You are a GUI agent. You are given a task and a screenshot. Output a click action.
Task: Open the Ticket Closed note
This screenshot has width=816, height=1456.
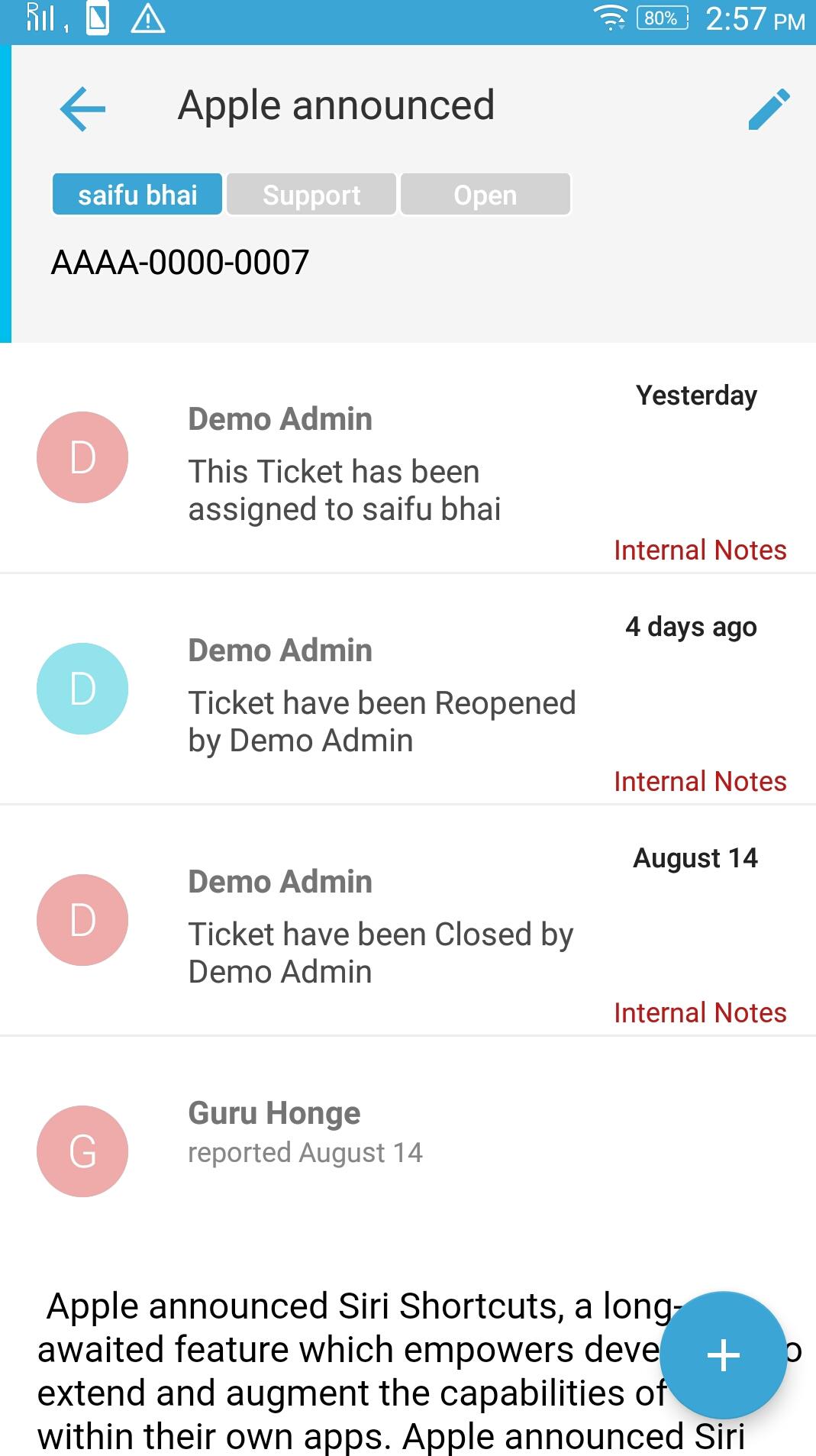point(380,953)
